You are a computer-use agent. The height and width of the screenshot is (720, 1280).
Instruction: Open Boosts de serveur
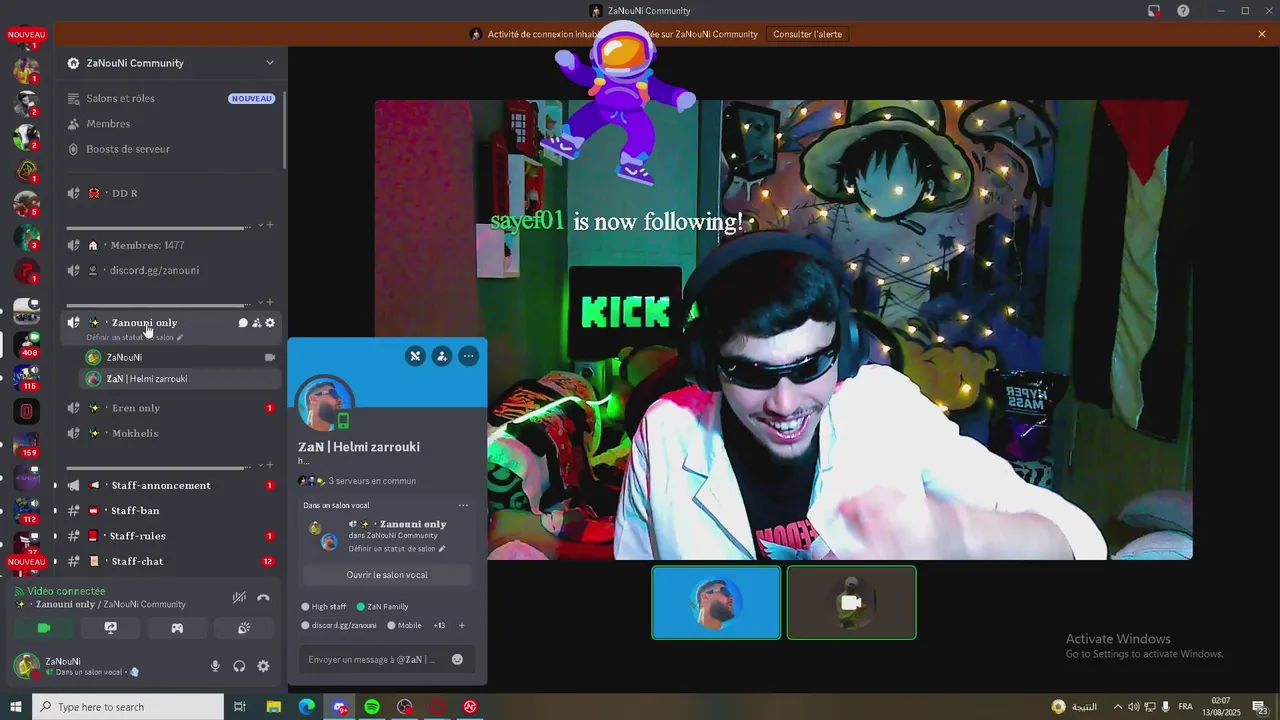pyautogui.click(x=171, y=149)
